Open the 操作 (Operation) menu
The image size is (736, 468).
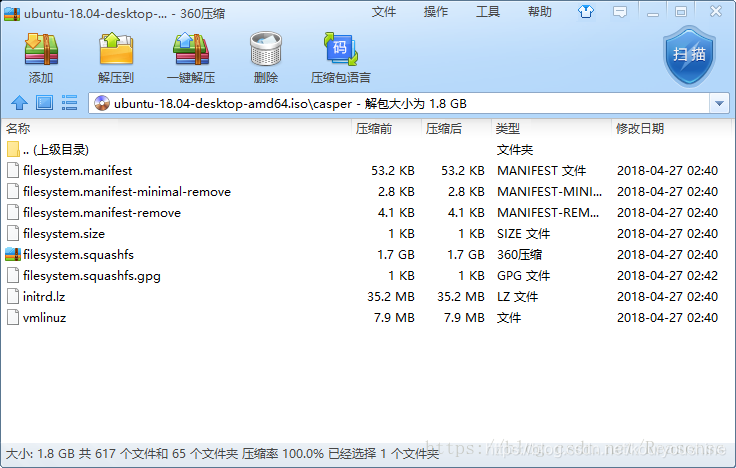pyautogui.click(x=436, y=12)
